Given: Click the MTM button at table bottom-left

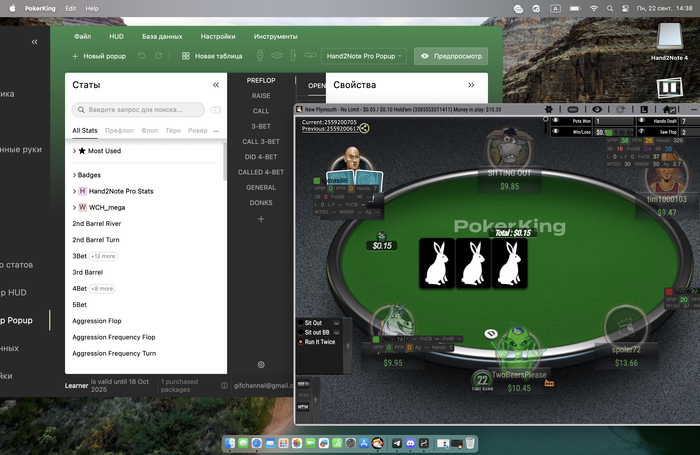Looking at the screenshot, I should (303, 407).
